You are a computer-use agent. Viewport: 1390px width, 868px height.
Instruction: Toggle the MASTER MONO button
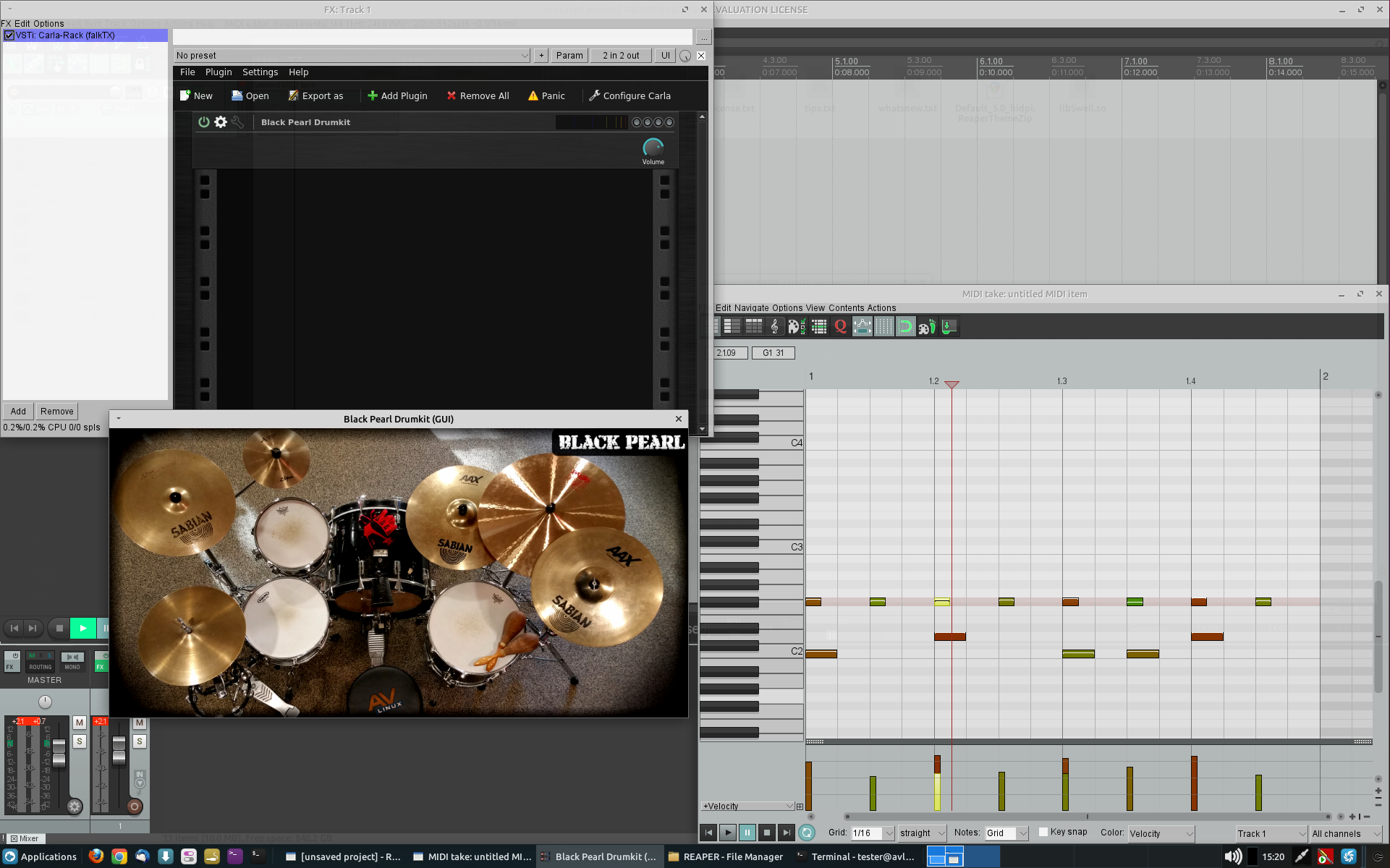pyautogui.click(x=72, y=661)
